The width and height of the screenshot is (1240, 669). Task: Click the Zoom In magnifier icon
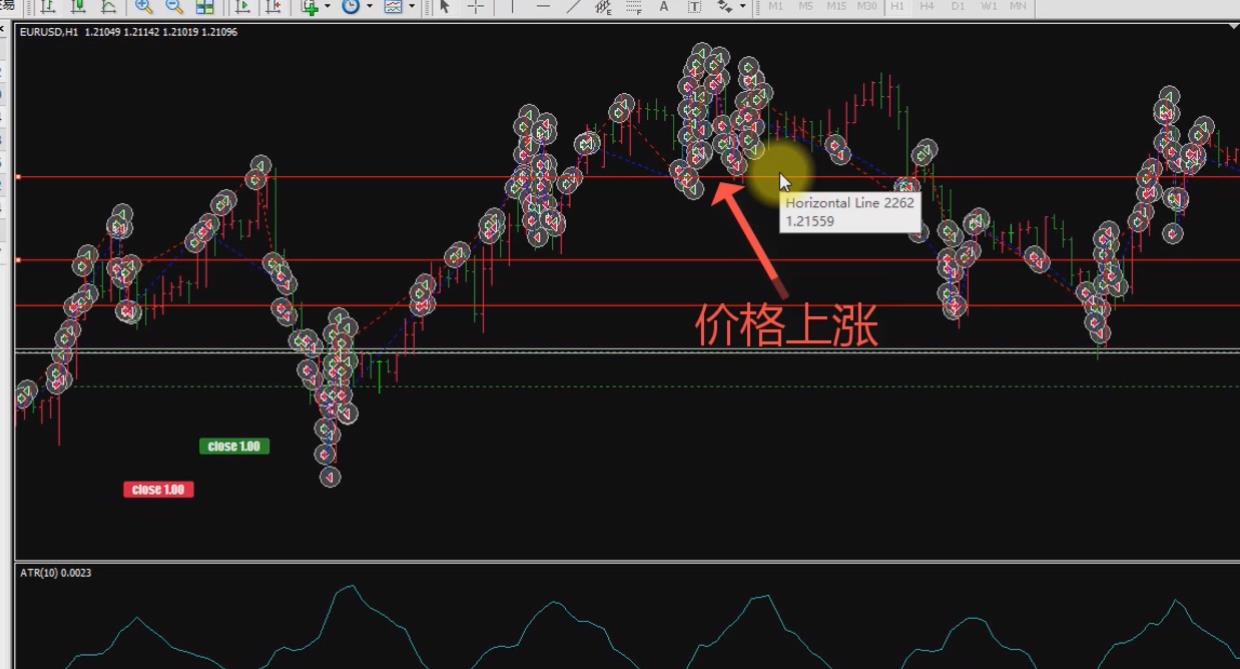[144, 7]
